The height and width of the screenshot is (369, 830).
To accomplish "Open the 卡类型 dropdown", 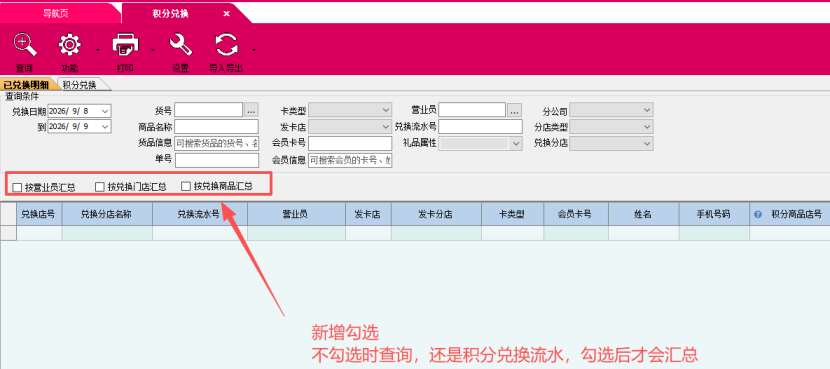I will pyautogui.click(x=385, y=110).
